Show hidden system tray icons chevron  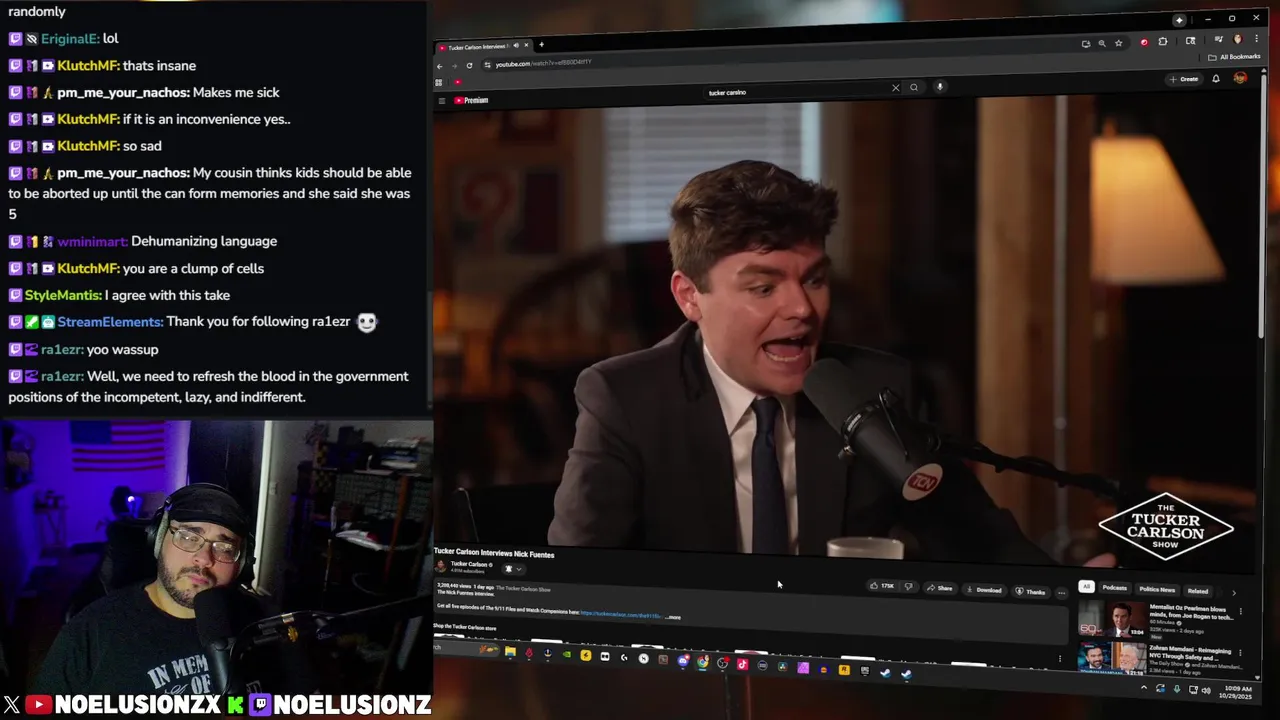(x=1144, y=687)
